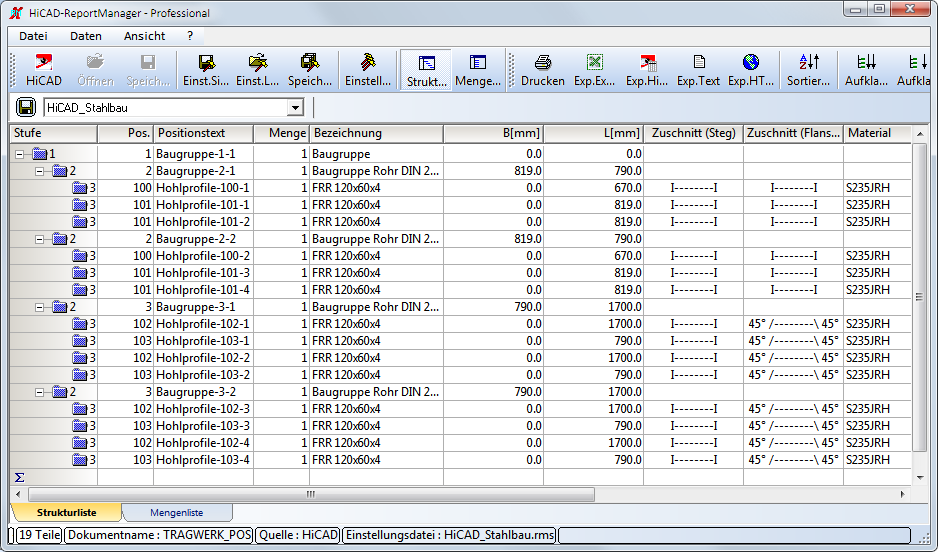Collapse the Baugruppe-2-2 tree node
This screenshot has width=938, height=552.
pyautogui.click(x=41, y=239)
